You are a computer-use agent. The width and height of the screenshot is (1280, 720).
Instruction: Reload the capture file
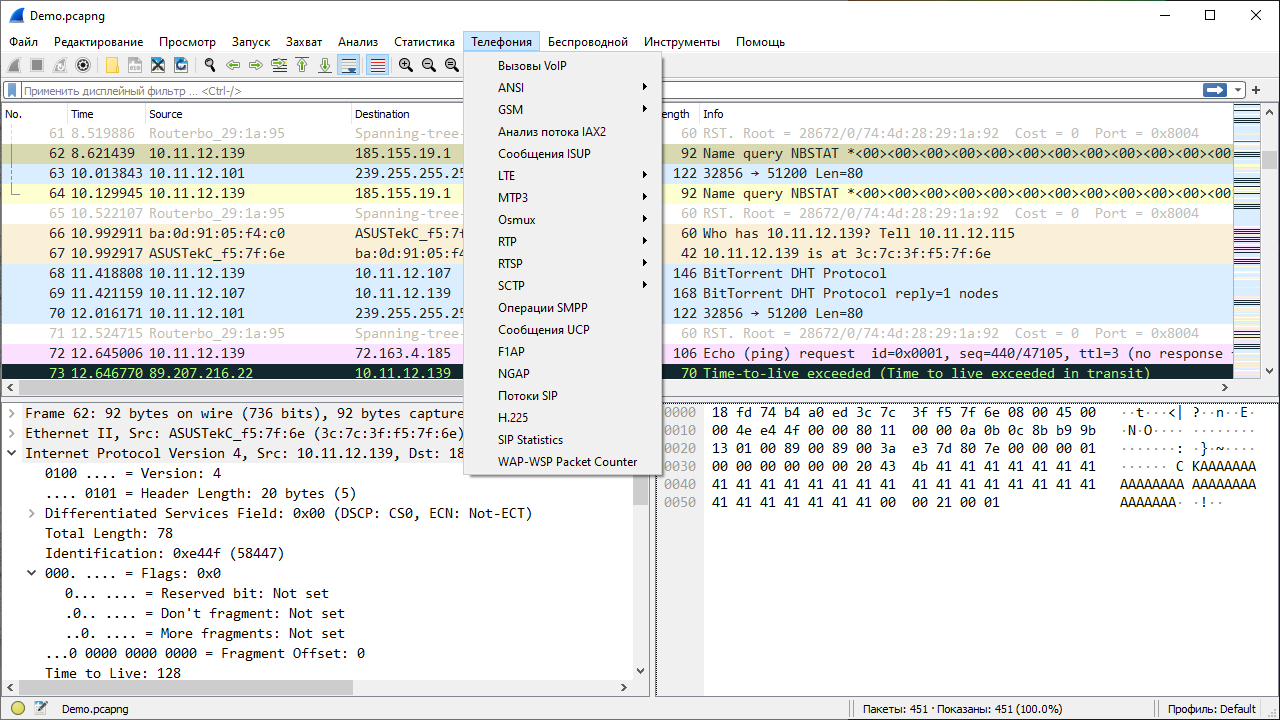tap(181, 65)
